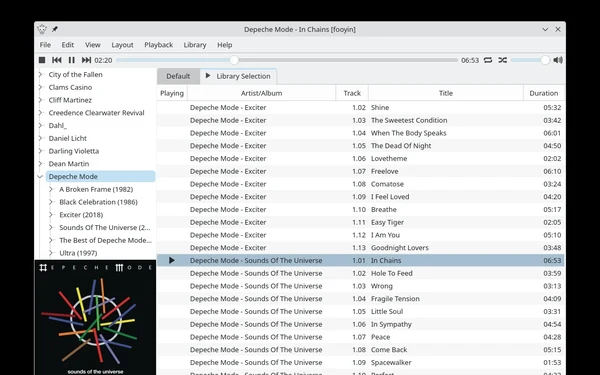Screen dimensions: 600x375
Task: Sort by the Duration column header
Action: (544, 93)
